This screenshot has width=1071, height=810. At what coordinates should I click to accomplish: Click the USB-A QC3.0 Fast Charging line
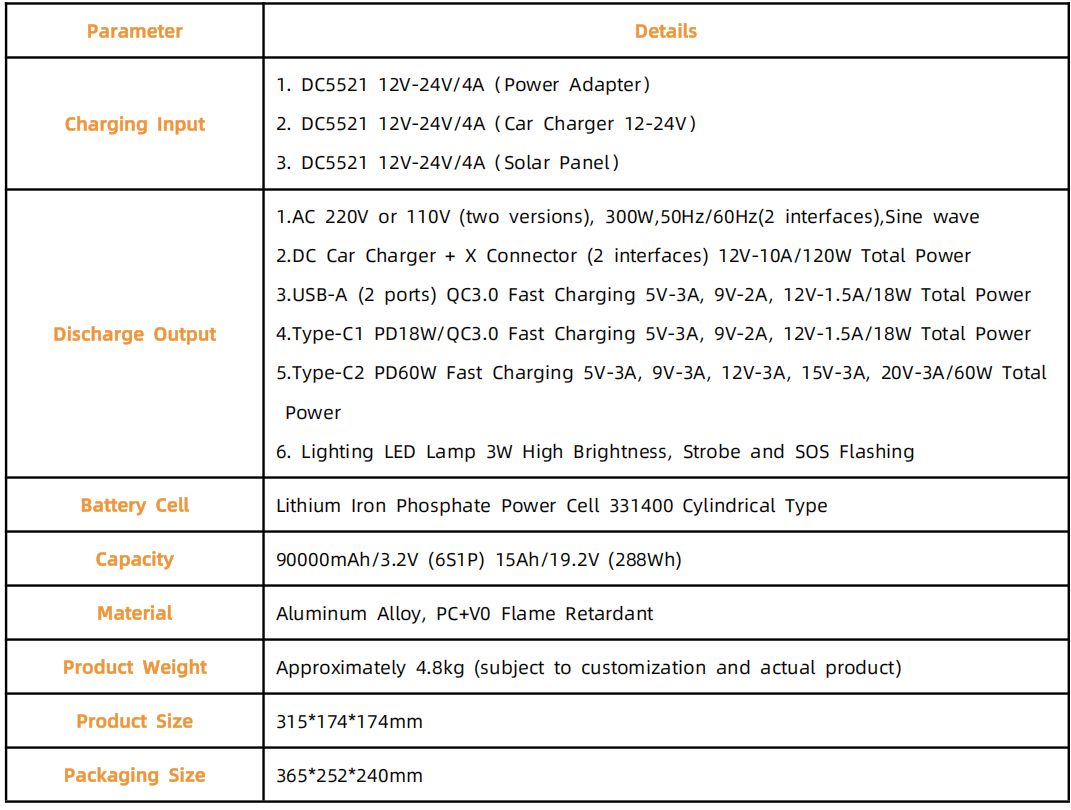tap(653, 295)
